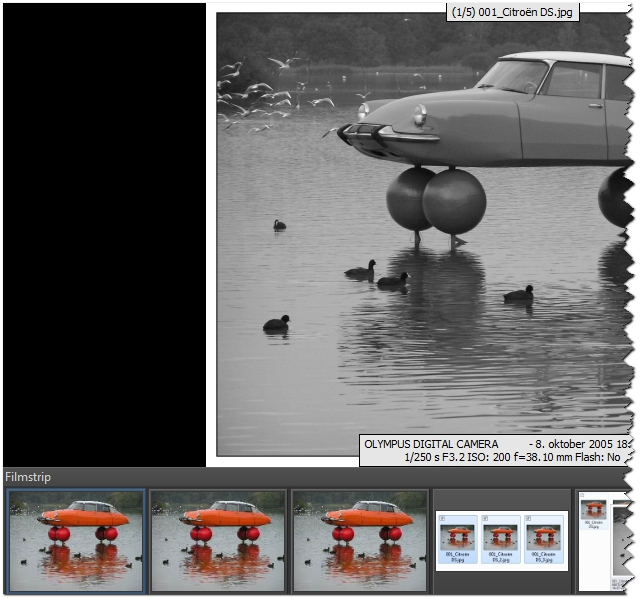Click the small file icon in fifth thumbnail

point(592,515)
